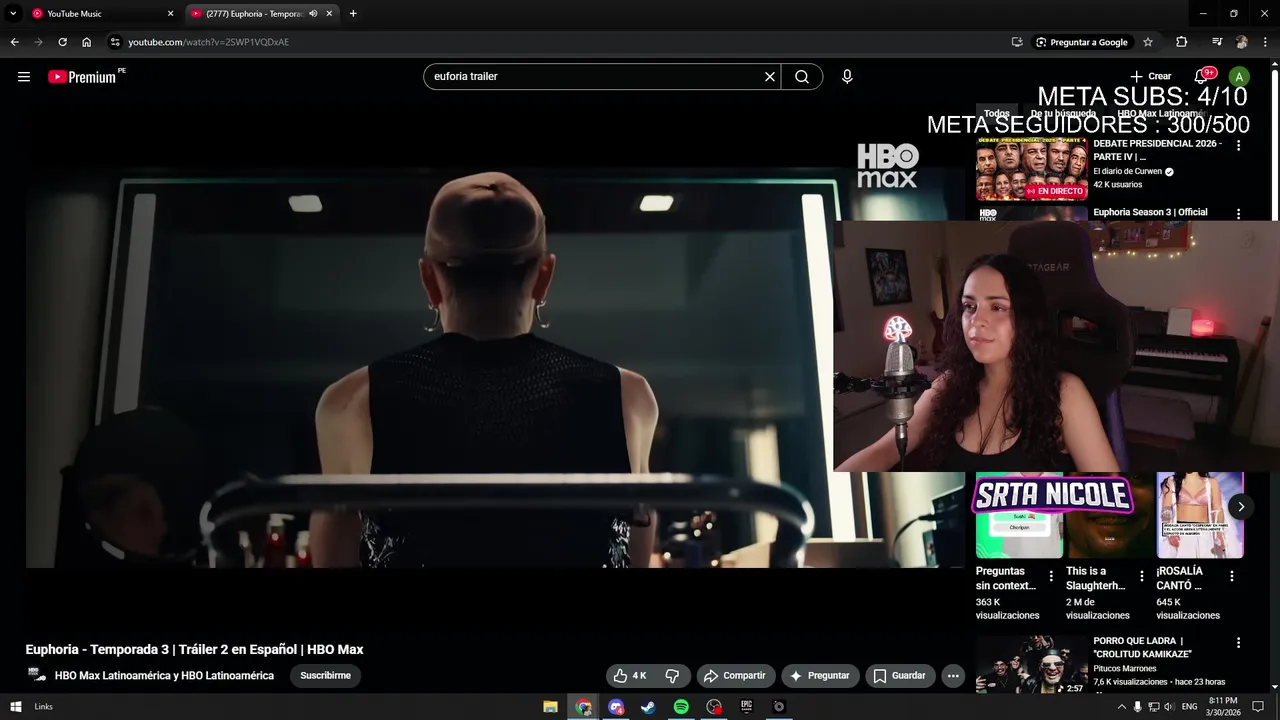This screenshot has width=1280, height=720.
Task: Like the video with thumbs up
Action: click(x=631, y=676)
